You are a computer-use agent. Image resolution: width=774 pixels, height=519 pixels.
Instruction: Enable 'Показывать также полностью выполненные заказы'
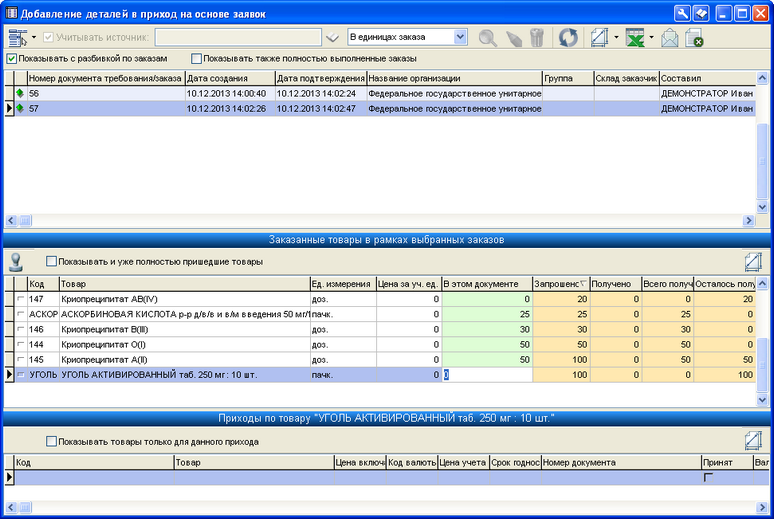(197, 59)
